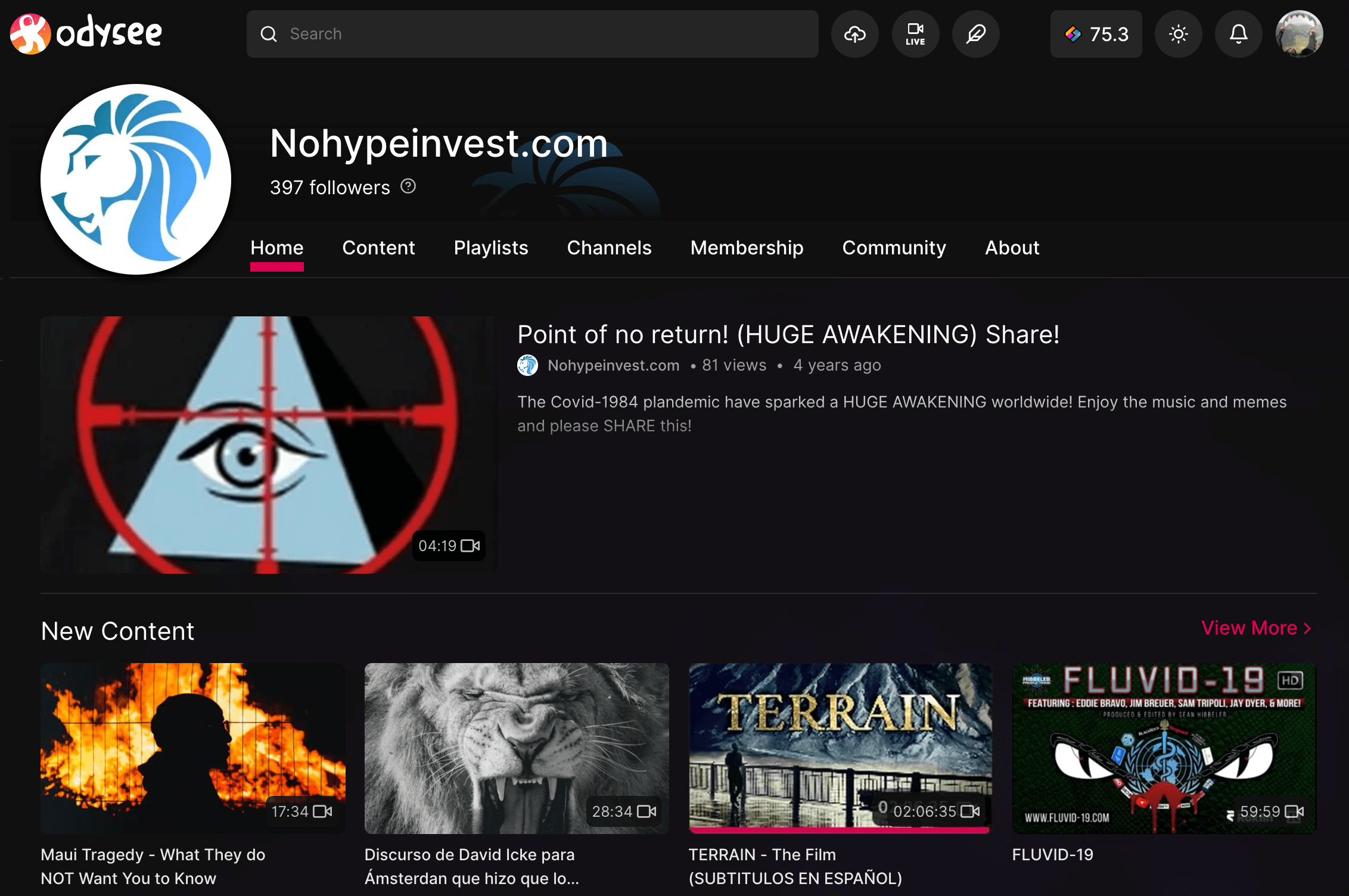Open 'Discurso de David Icke para' title

(x=472, y=866)
